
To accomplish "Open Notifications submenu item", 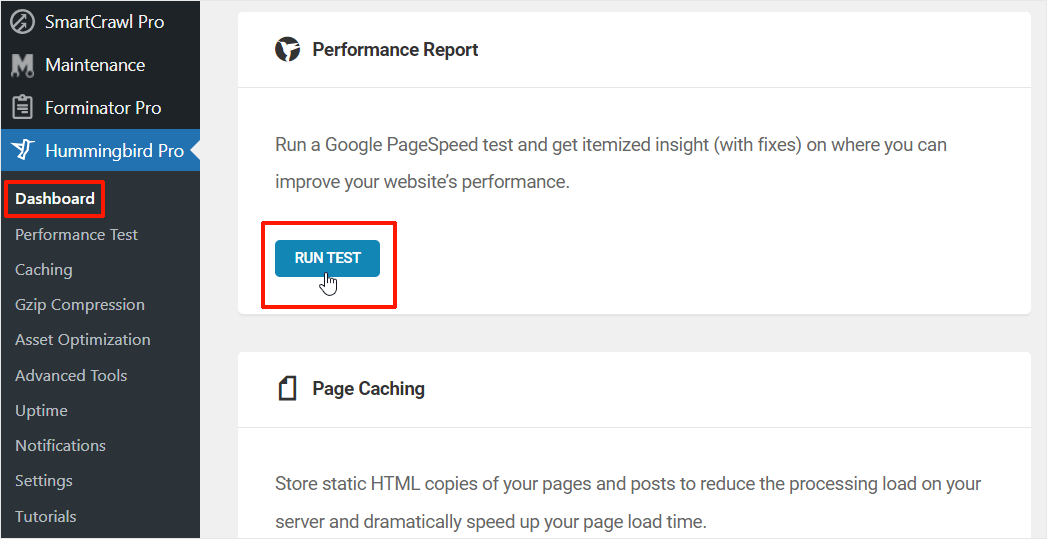I will tap(60, 445).
